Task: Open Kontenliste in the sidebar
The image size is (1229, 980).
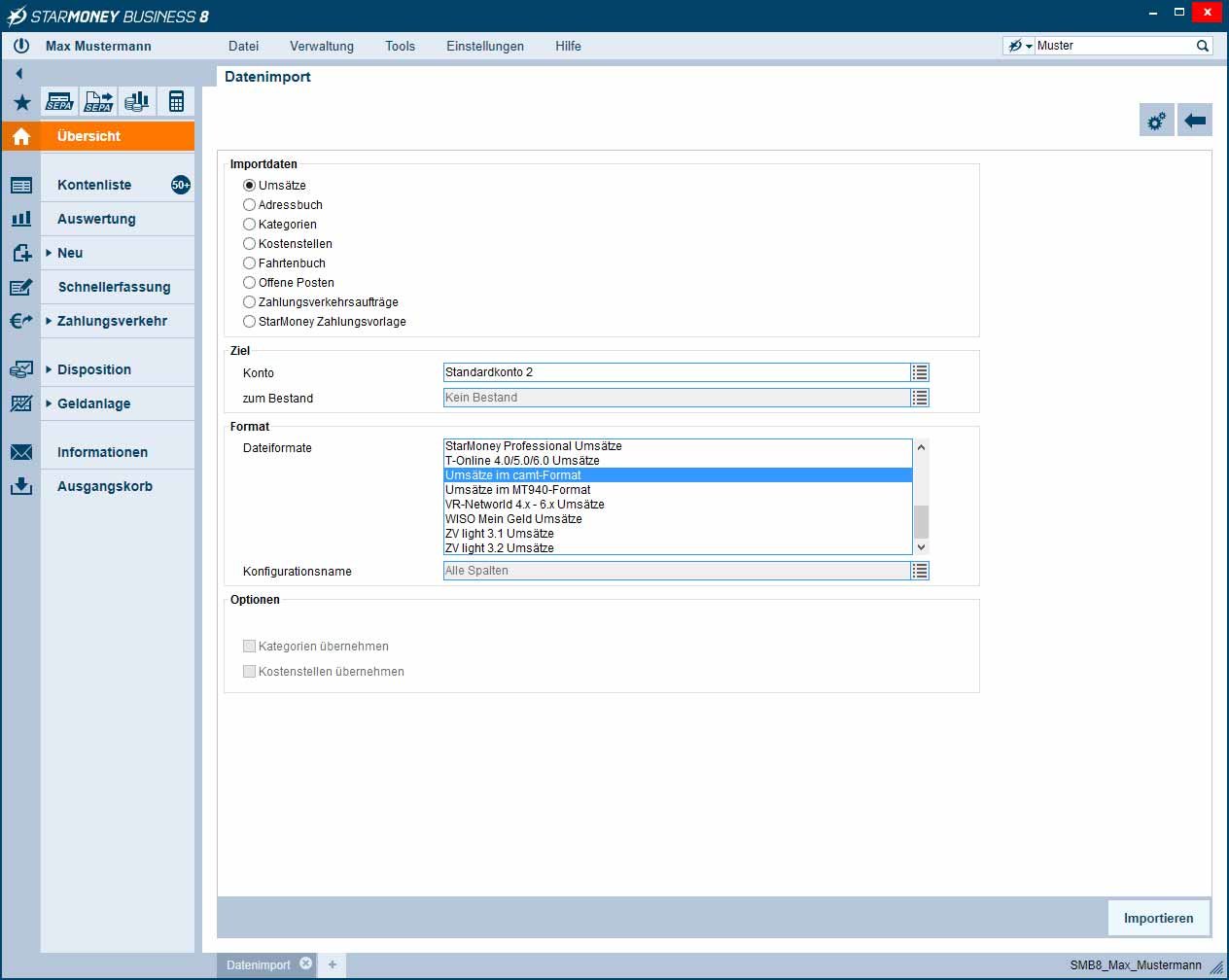Action: click(94, 185)
